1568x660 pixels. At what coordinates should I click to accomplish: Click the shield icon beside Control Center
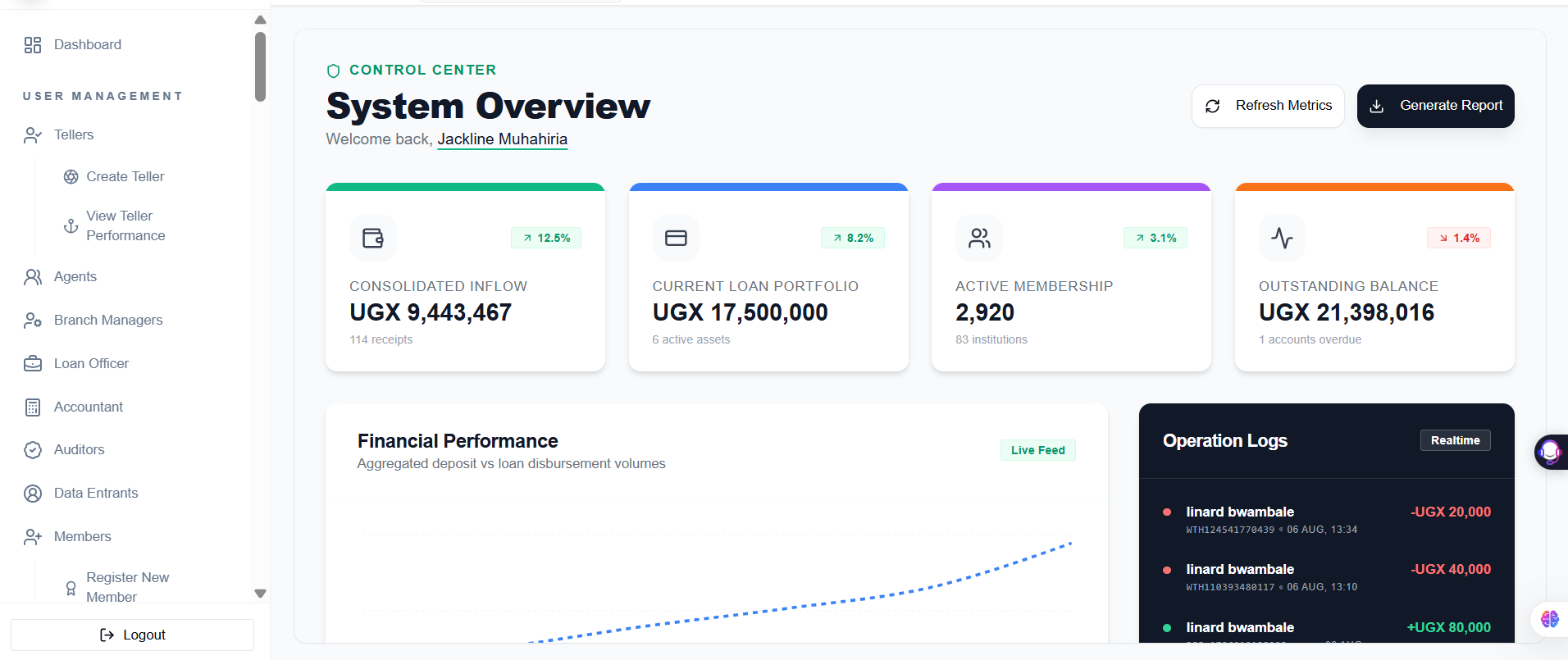(333, 71)
